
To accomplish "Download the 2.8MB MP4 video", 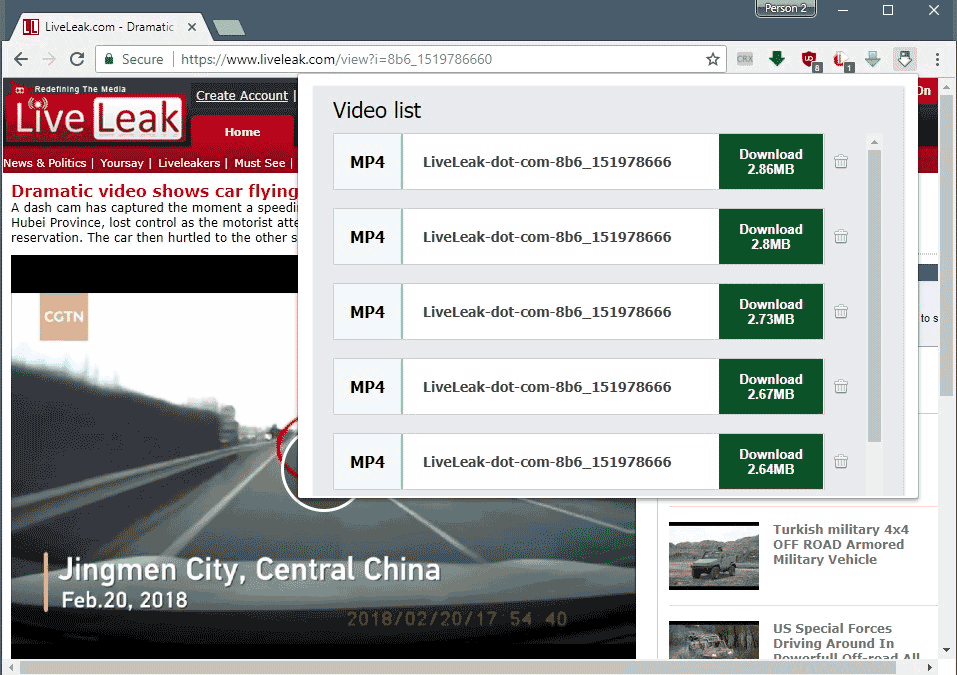I will click(x=770, y=237).
